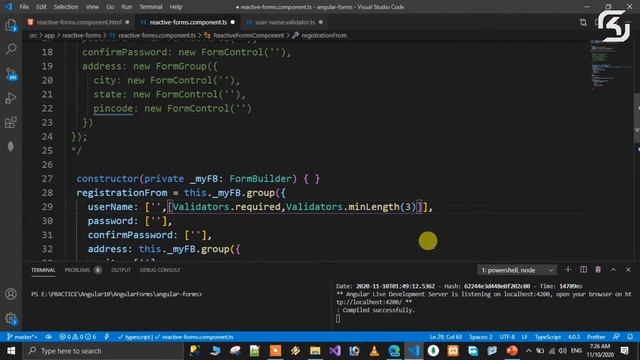
Task: Open the Run menu
Action: (x=127, y=7)
